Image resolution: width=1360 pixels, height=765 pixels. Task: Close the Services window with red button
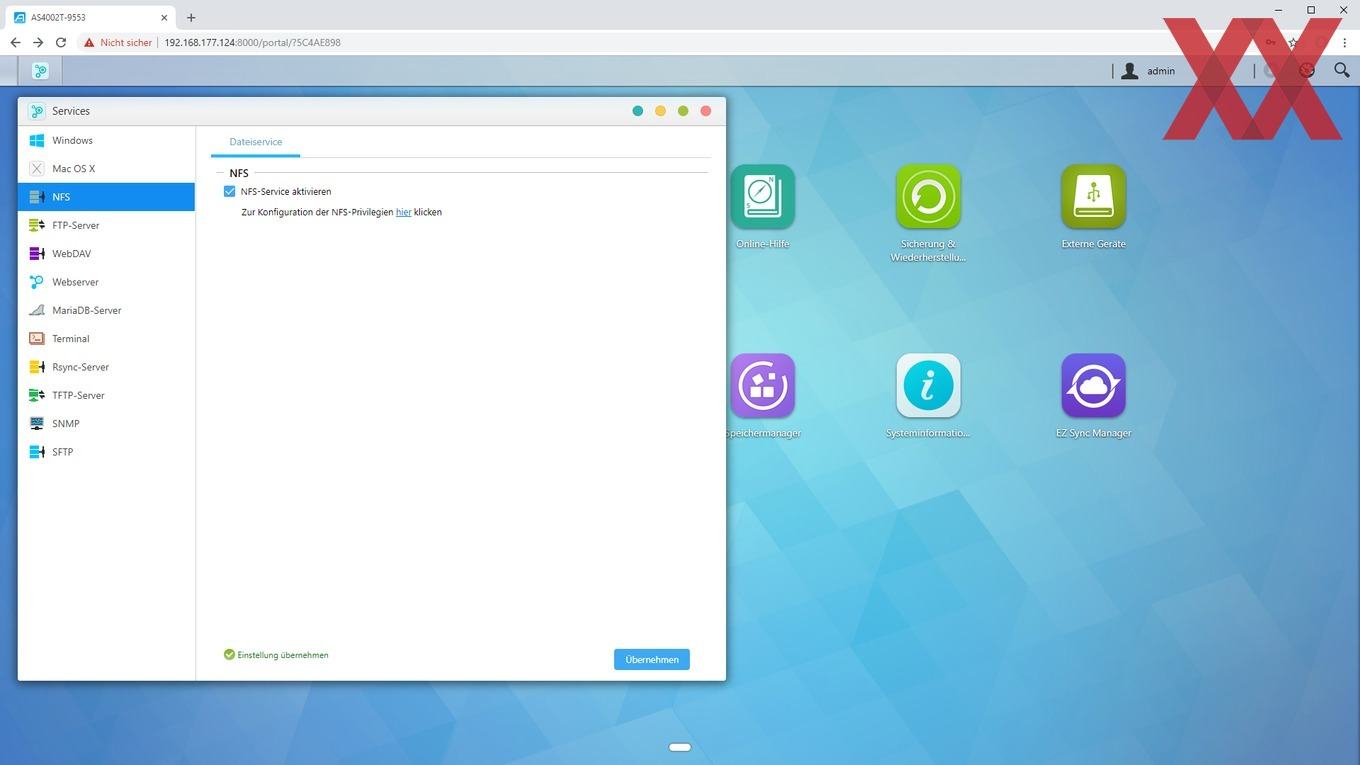coord(706,111)
